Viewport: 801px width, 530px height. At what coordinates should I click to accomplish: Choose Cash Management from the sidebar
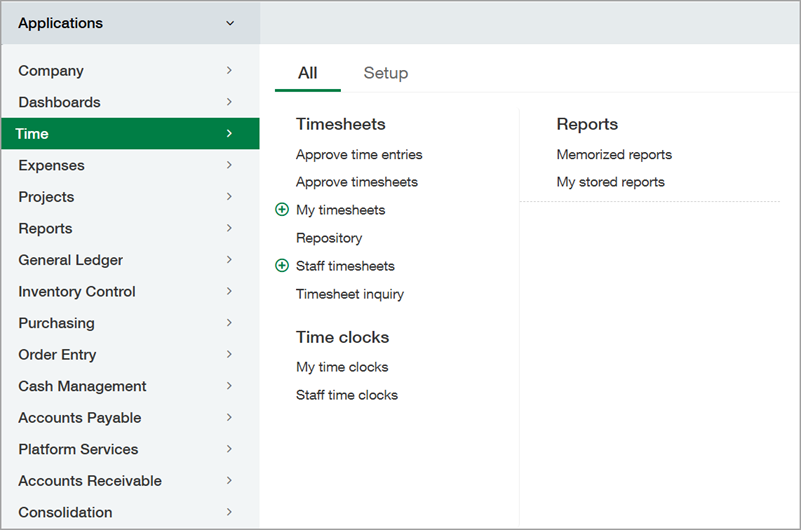coord(82,386)
